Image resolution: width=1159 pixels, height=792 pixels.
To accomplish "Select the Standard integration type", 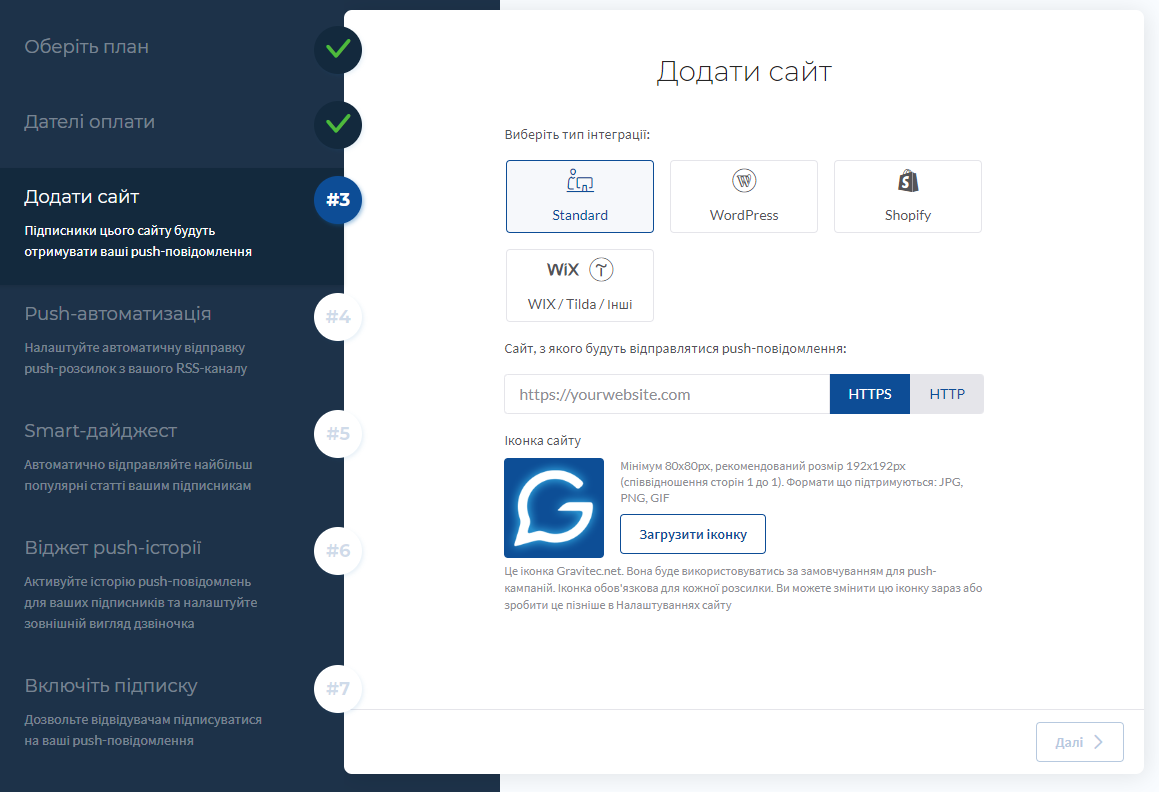I will pos(580,197).
